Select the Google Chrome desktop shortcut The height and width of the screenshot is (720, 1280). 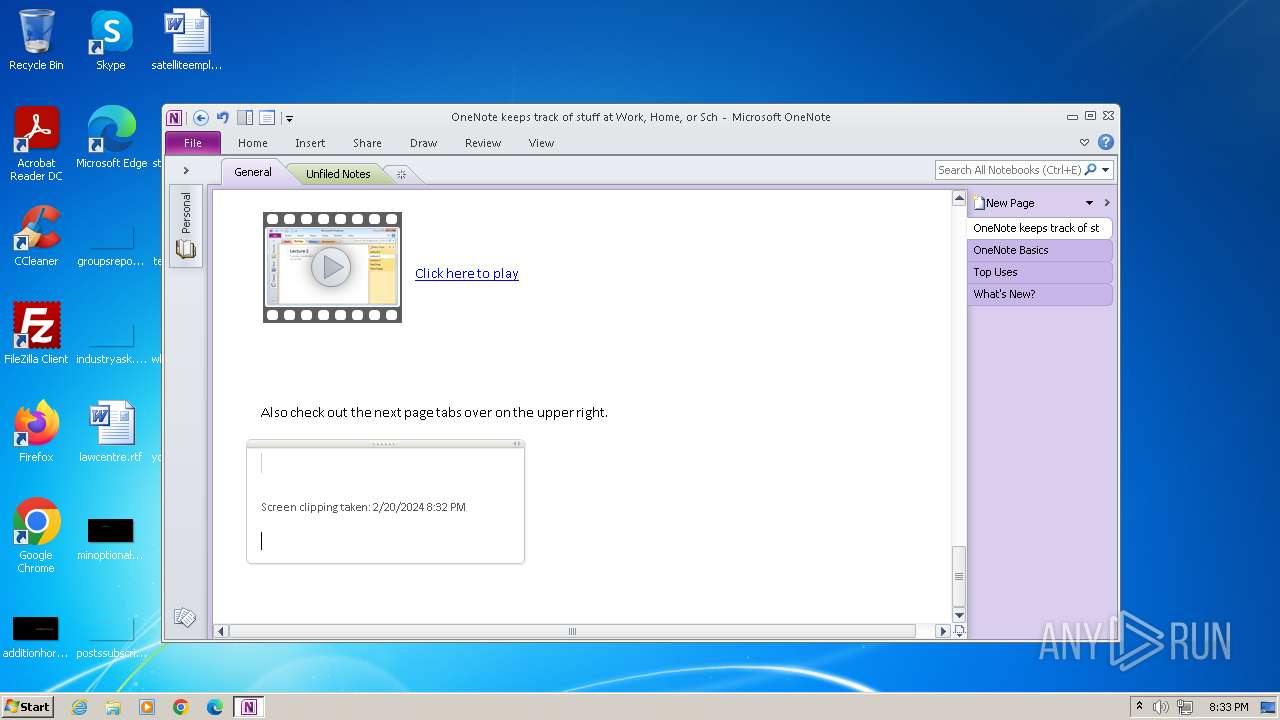click(36, 535)
